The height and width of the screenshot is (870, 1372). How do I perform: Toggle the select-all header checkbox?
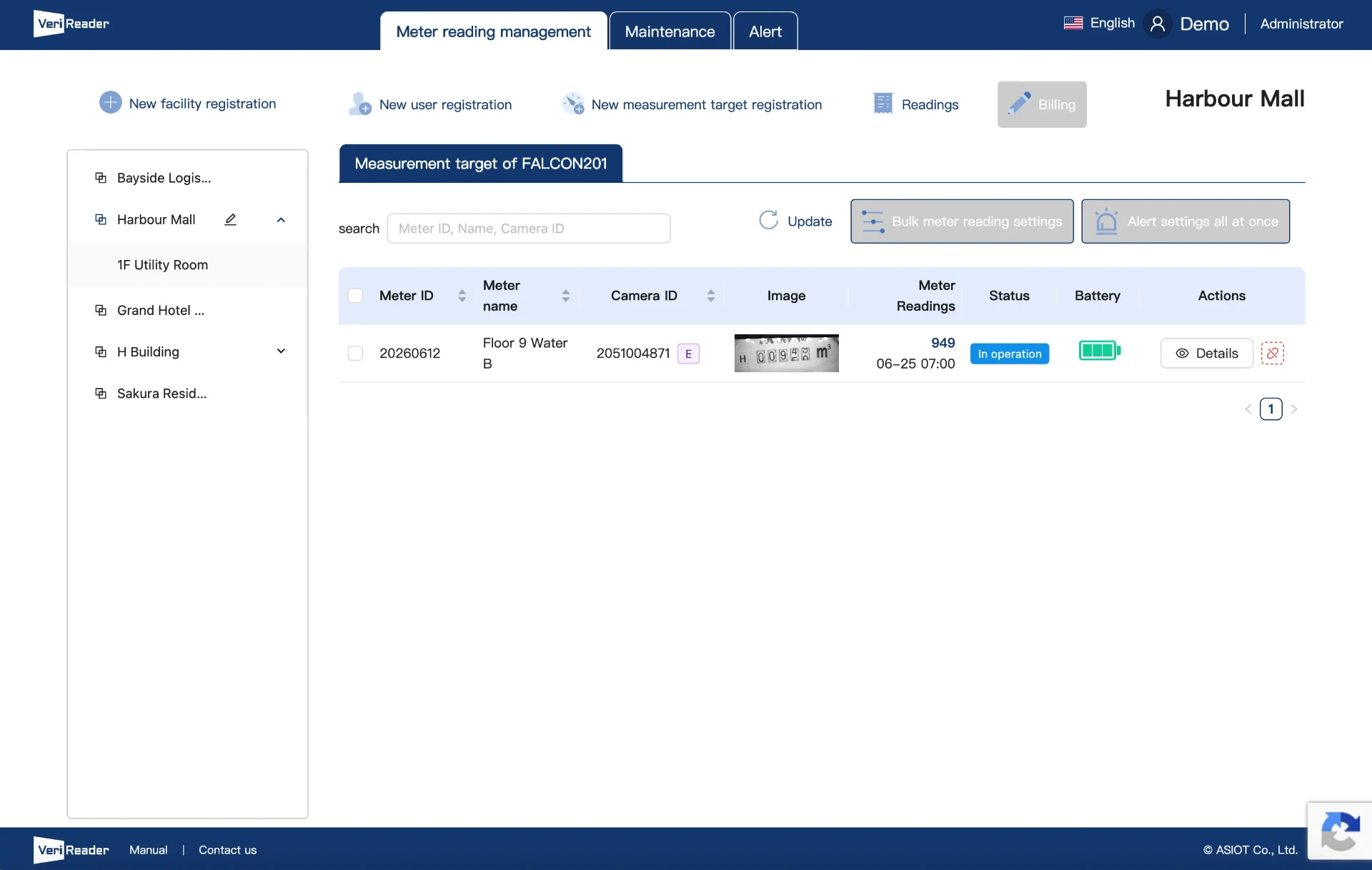[355, 296]
